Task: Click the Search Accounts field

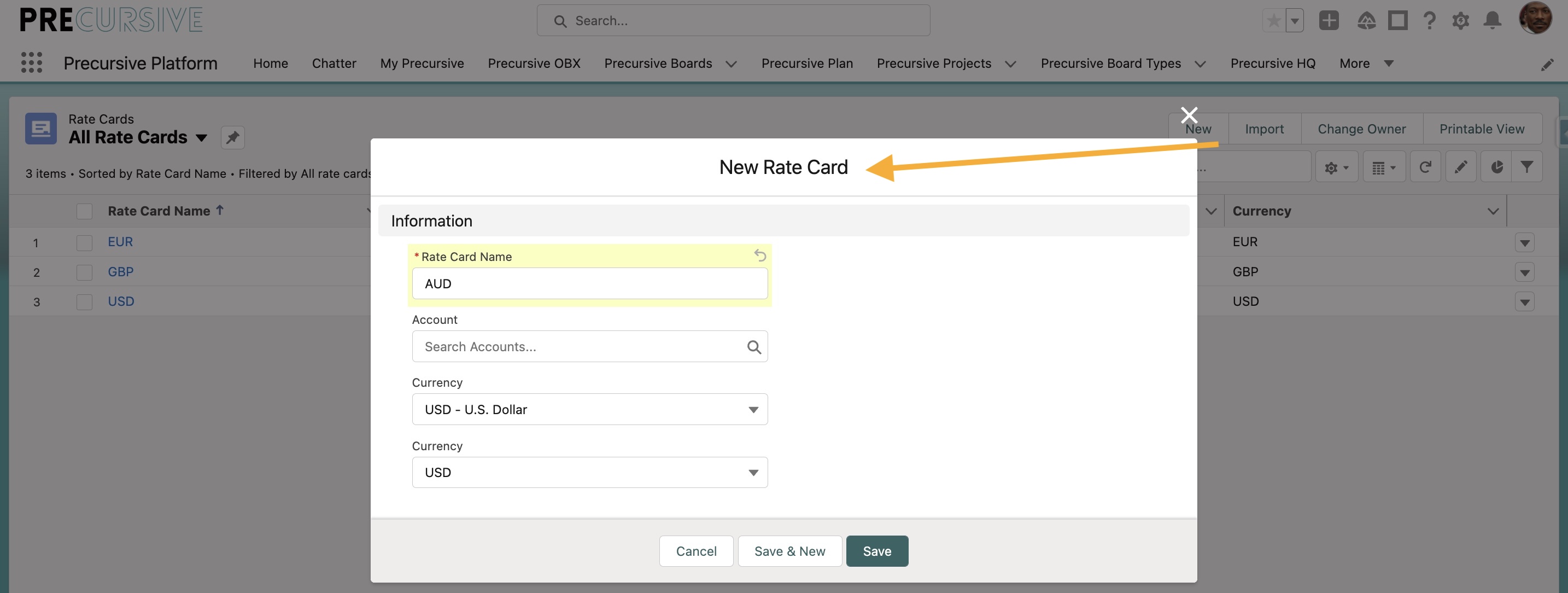Action: (x=589, y=346)
